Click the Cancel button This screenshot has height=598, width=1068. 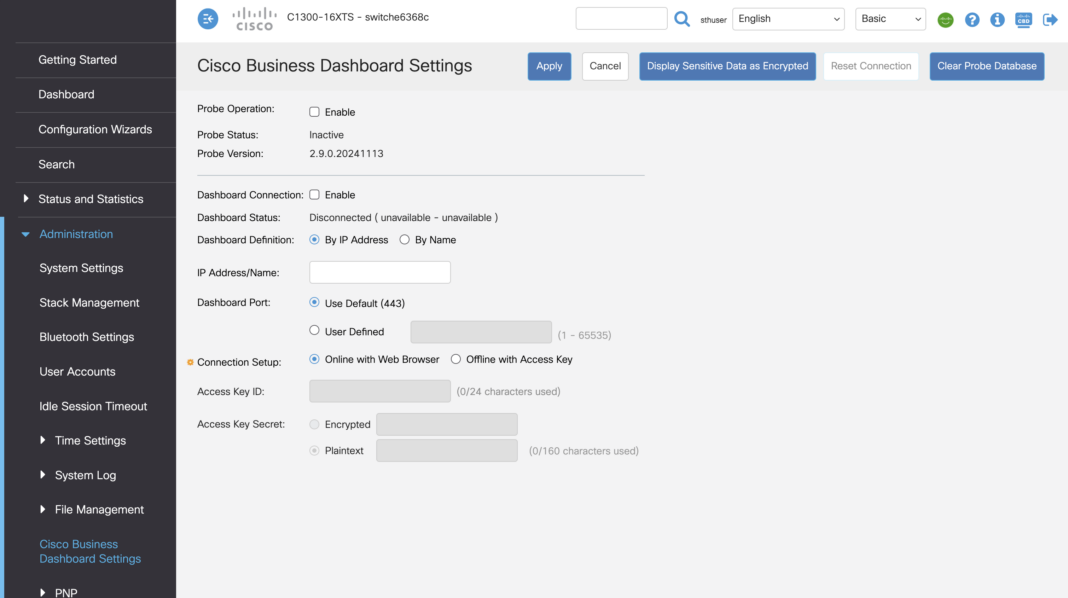[605, 66]
